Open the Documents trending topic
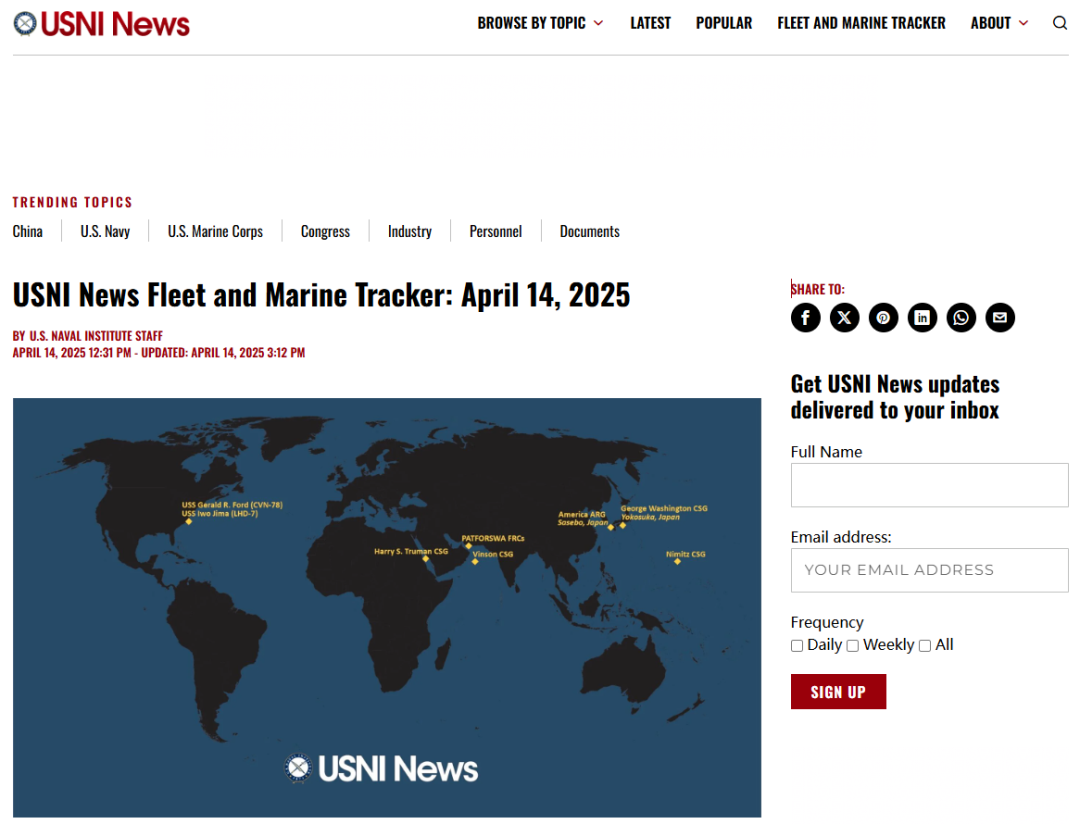The height and width of the screenshot is (824, 1080). tap(590, 231)
